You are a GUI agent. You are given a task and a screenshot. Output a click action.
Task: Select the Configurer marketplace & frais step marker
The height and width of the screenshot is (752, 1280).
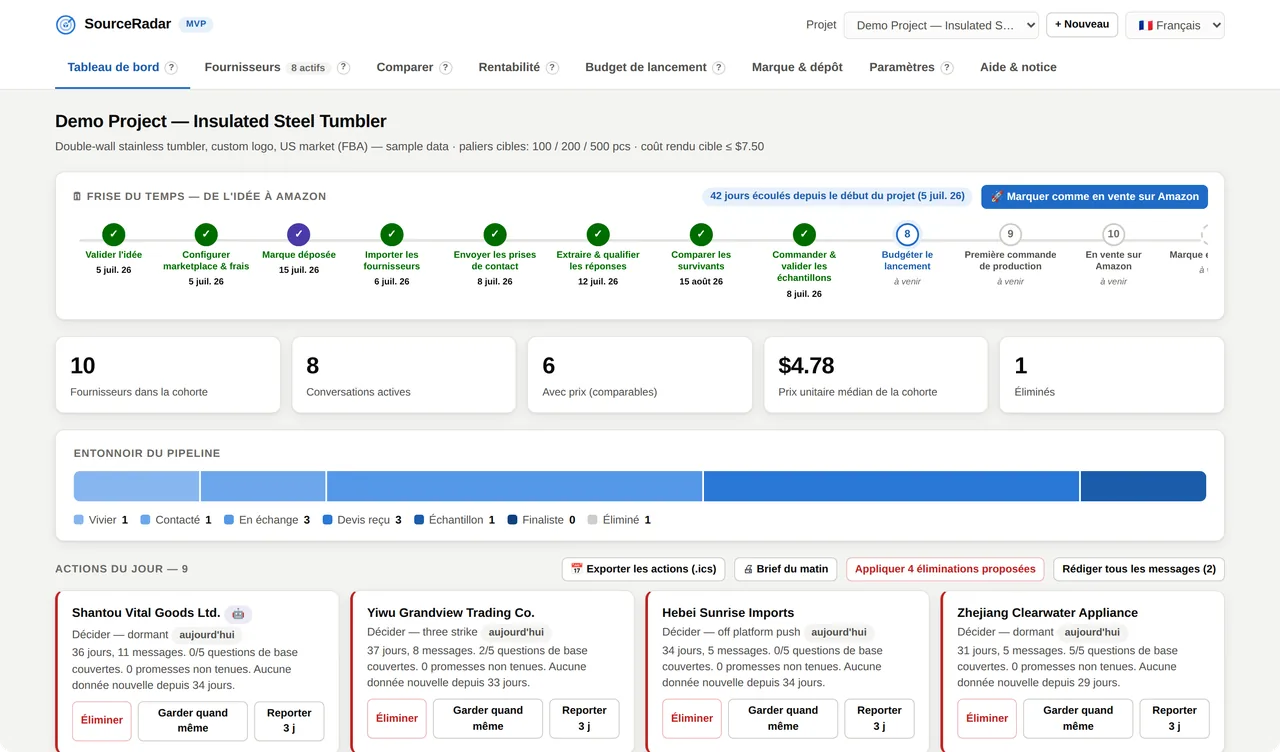pyautogui.click(x=206, y=234)
